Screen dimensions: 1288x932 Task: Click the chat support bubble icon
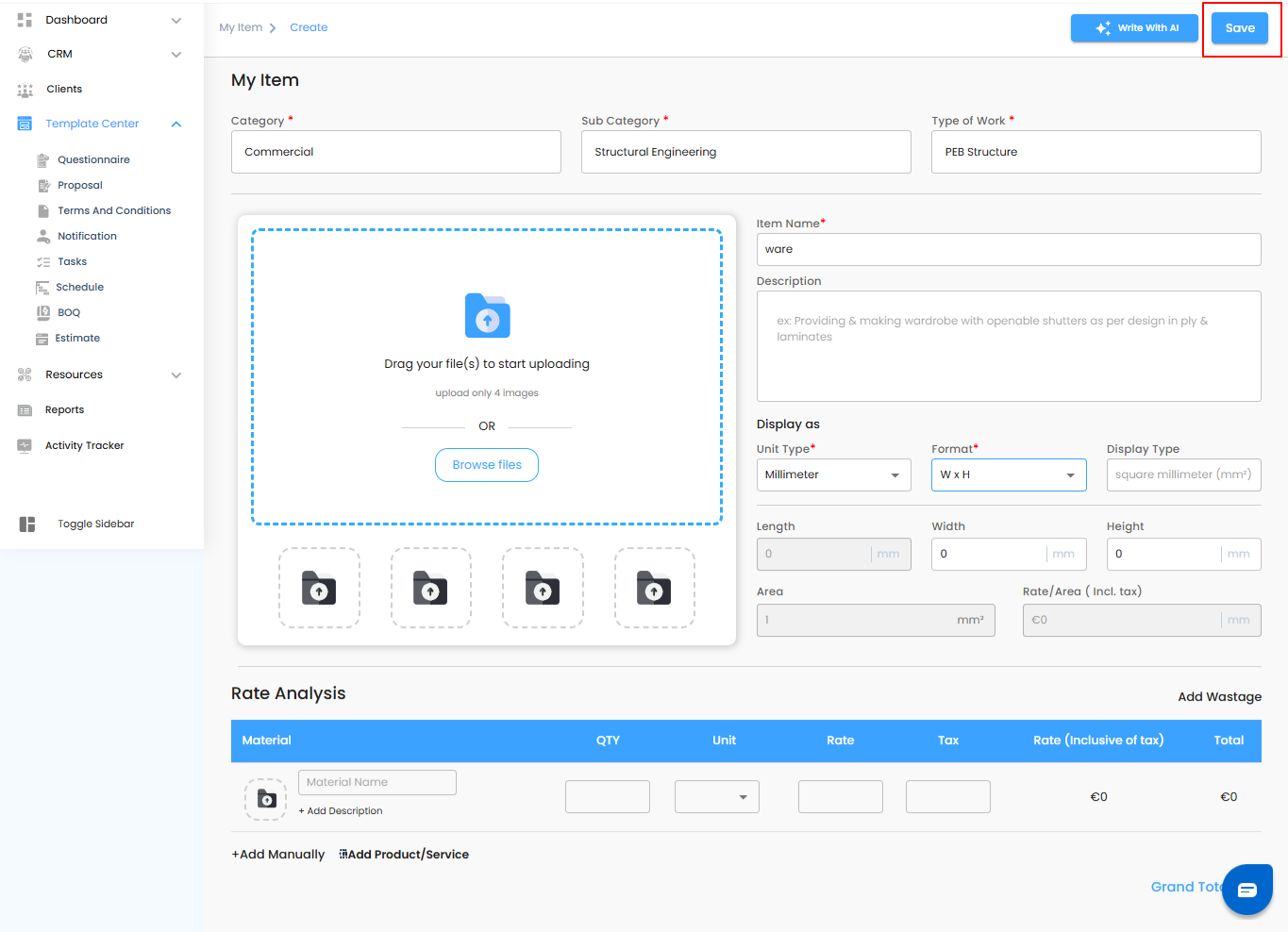pyautogui.click(x=1246, y=890)
